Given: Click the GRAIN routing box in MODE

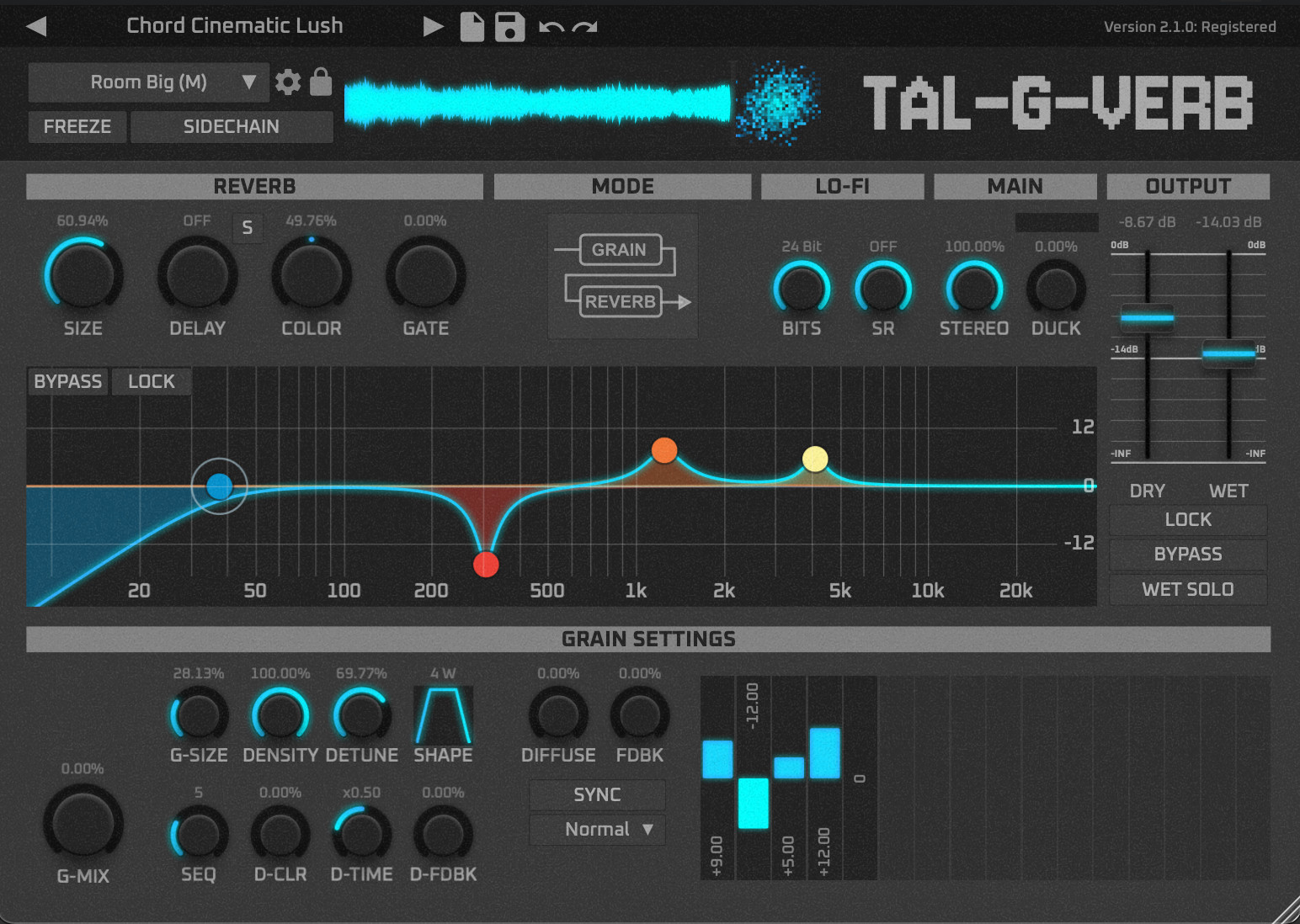Looking at the screenshot, I should click(x=619, y=250).
